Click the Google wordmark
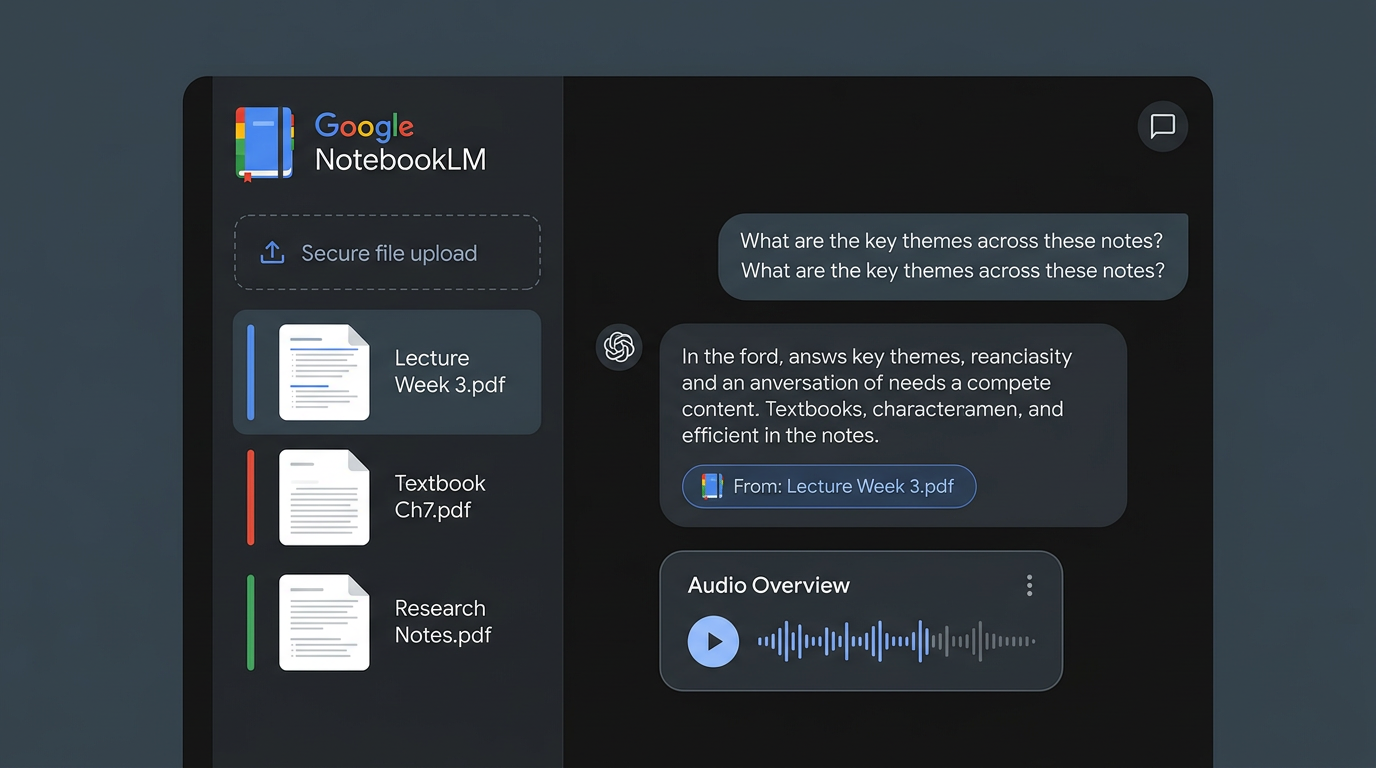Screen dimensions: 1376x768 pos(364,126)
